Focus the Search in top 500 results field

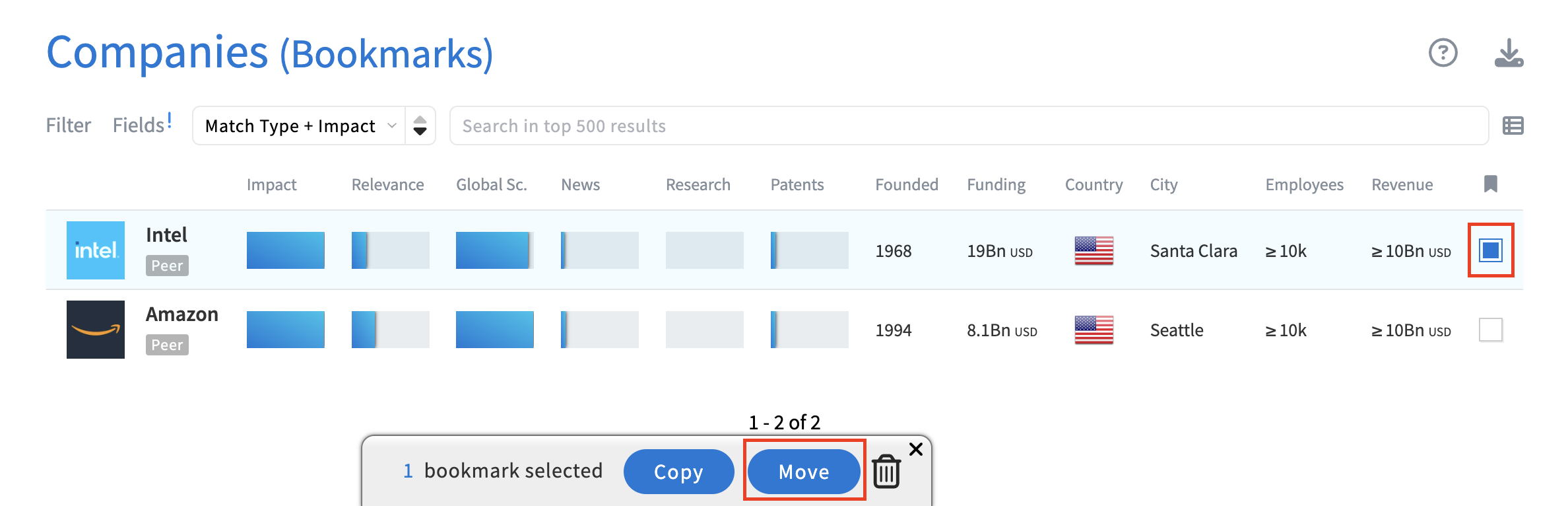(969, 126)
